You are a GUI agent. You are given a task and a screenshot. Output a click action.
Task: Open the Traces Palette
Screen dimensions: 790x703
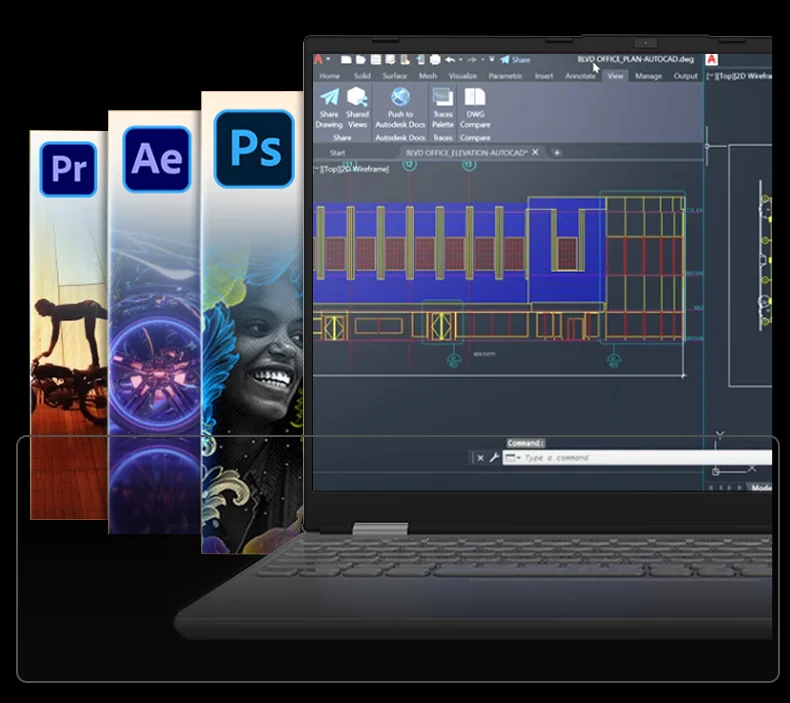coord(443,108)
